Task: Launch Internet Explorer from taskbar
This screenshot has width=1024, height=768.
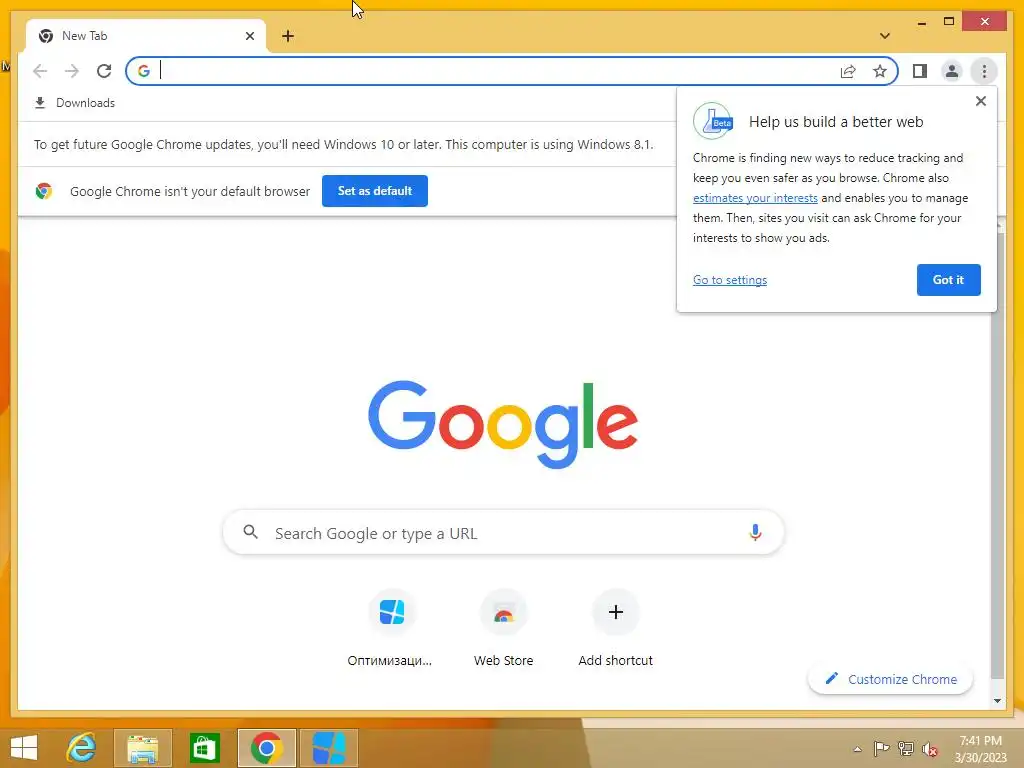Action: [82, 748]
